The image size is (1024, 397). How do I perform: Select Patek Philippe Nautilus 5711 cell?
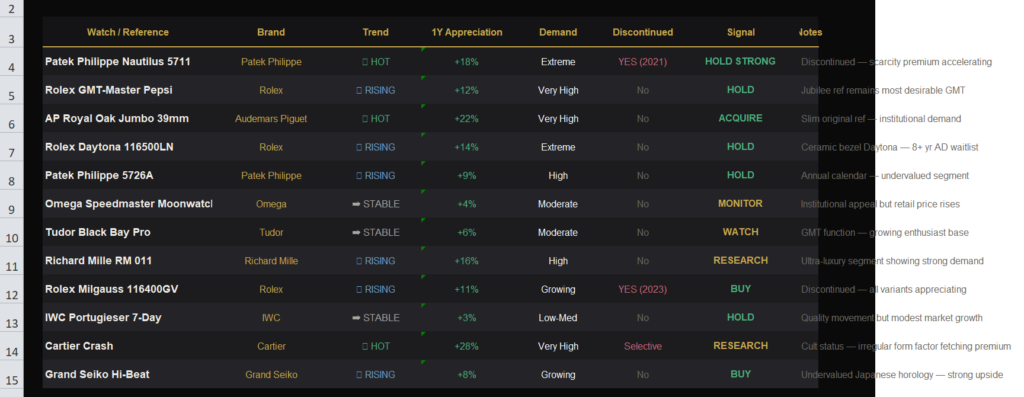pos(128,61)
